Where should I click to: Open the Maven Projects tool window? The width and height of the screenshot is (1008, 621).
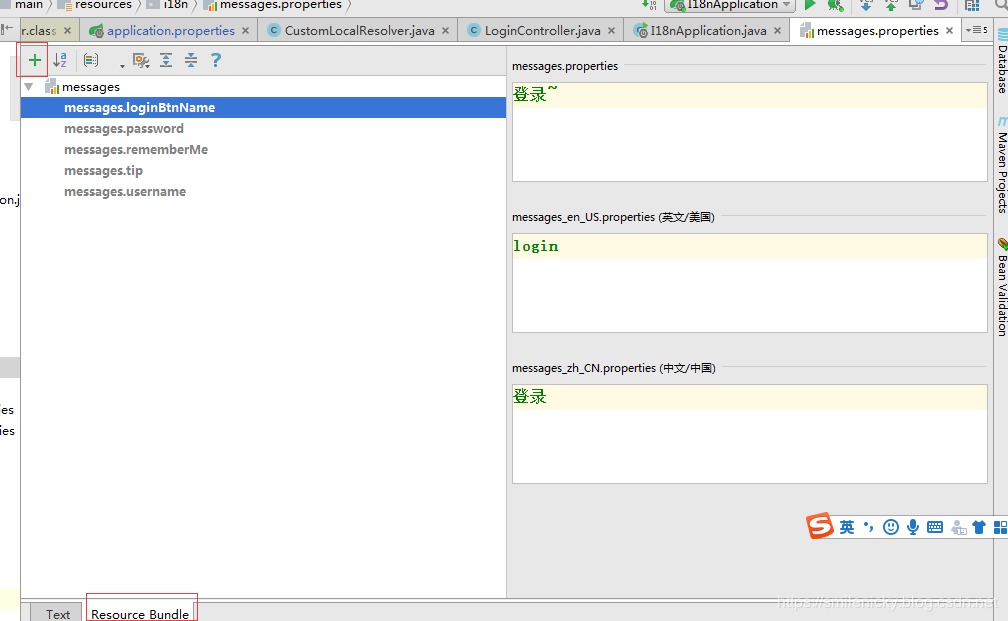tap(1002, 165)
